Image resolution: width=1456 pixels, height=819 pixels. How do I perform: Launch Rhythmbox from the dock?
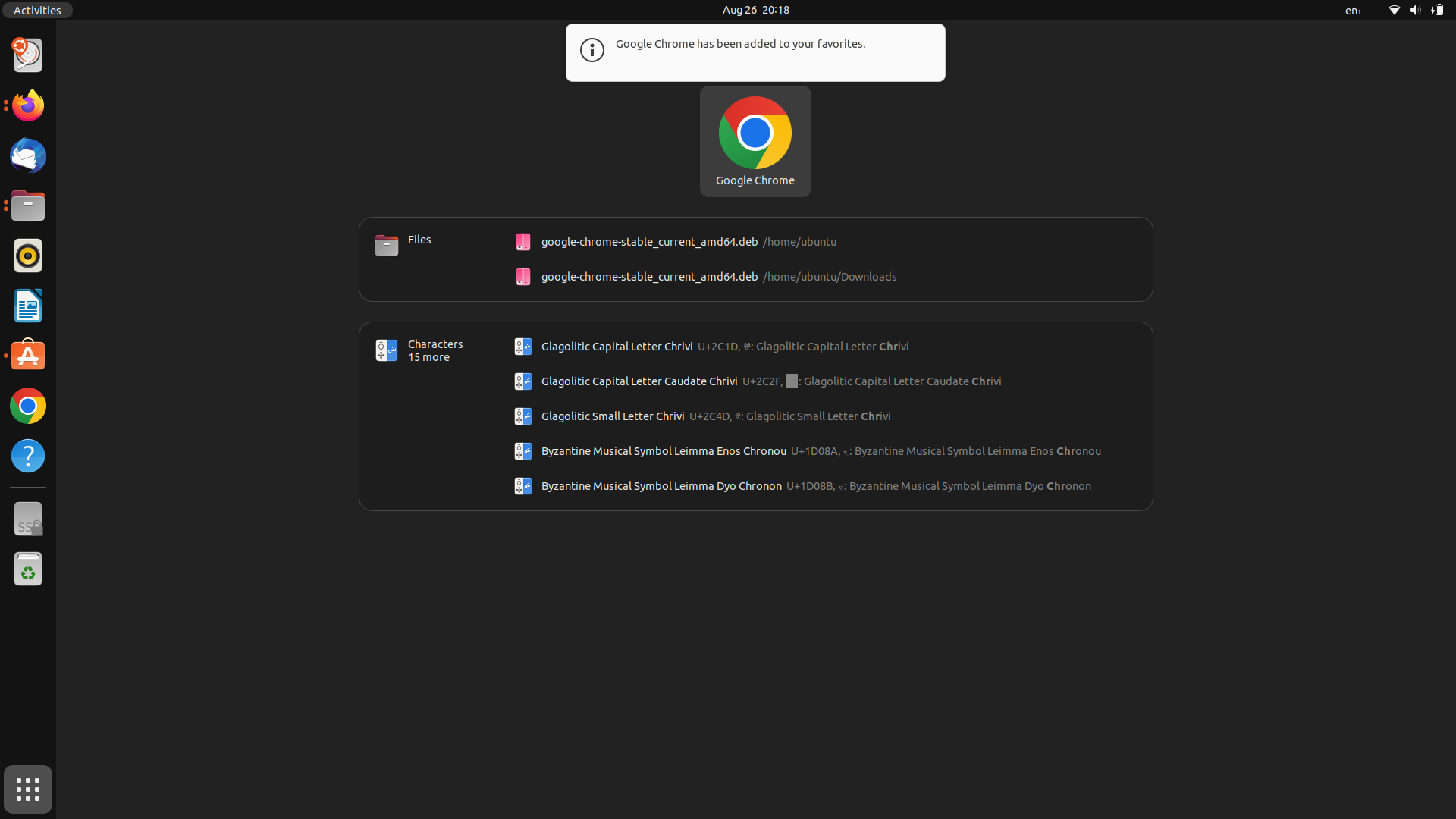(x=28, y=256)
